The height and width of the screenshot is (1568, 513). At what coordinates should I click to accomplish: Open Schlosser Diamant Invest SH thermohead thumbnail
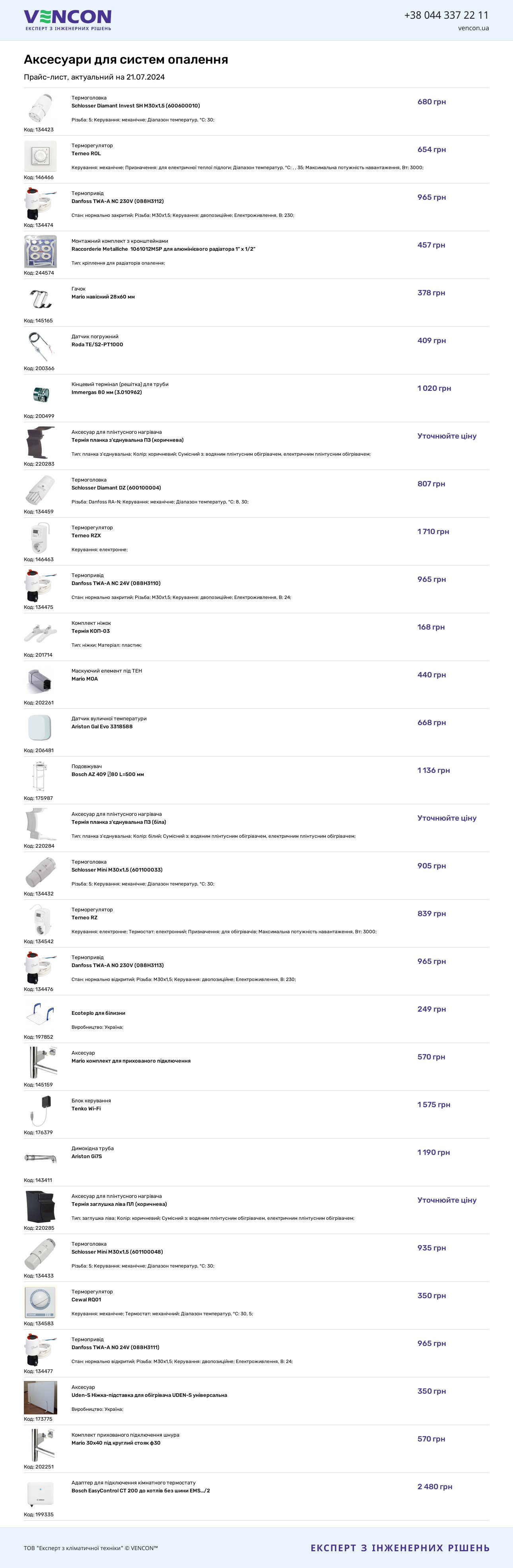tap(40, 109)
